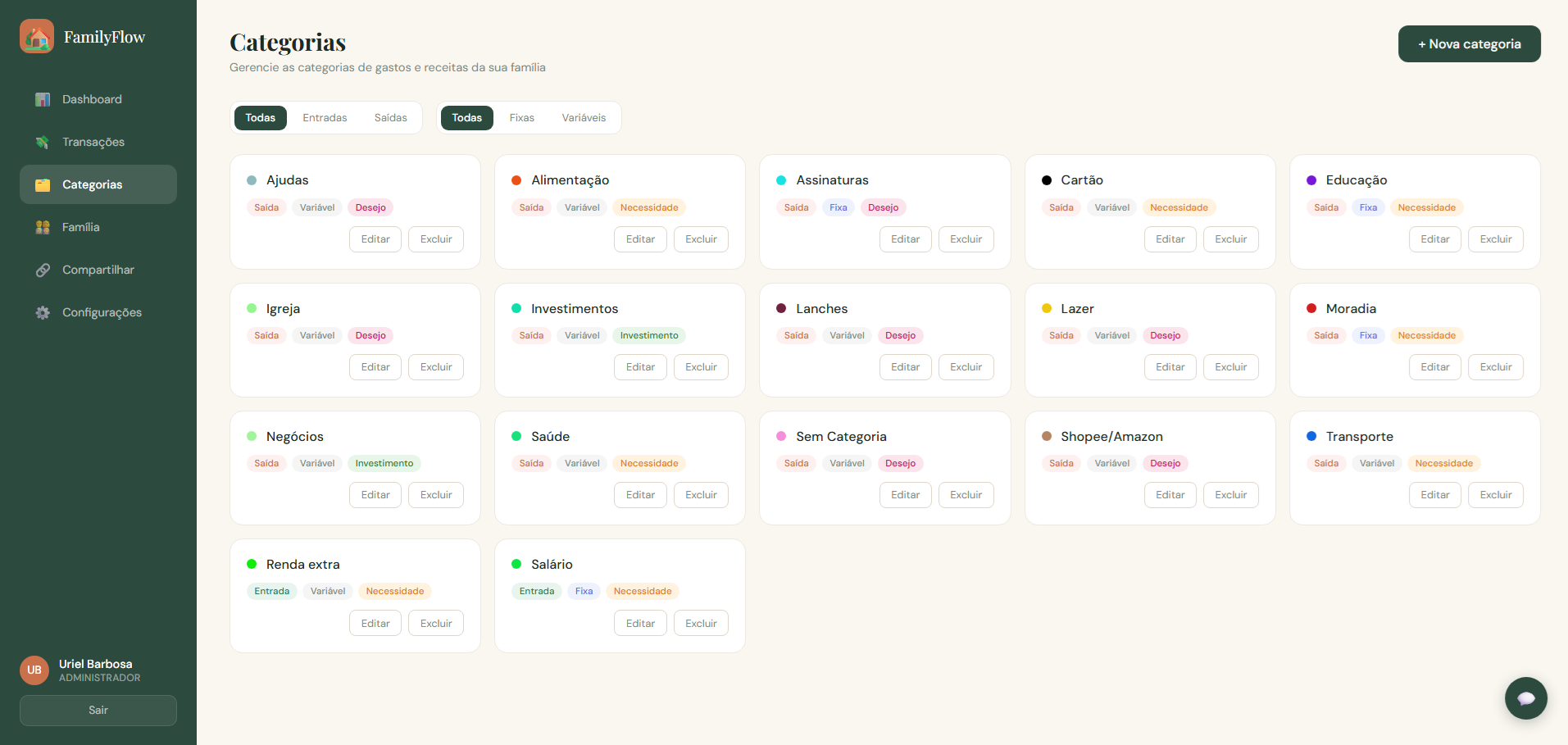This screenshot has width=1568, height=745.
Task: Edit the Investimentos category
Action: pos(640,367)
